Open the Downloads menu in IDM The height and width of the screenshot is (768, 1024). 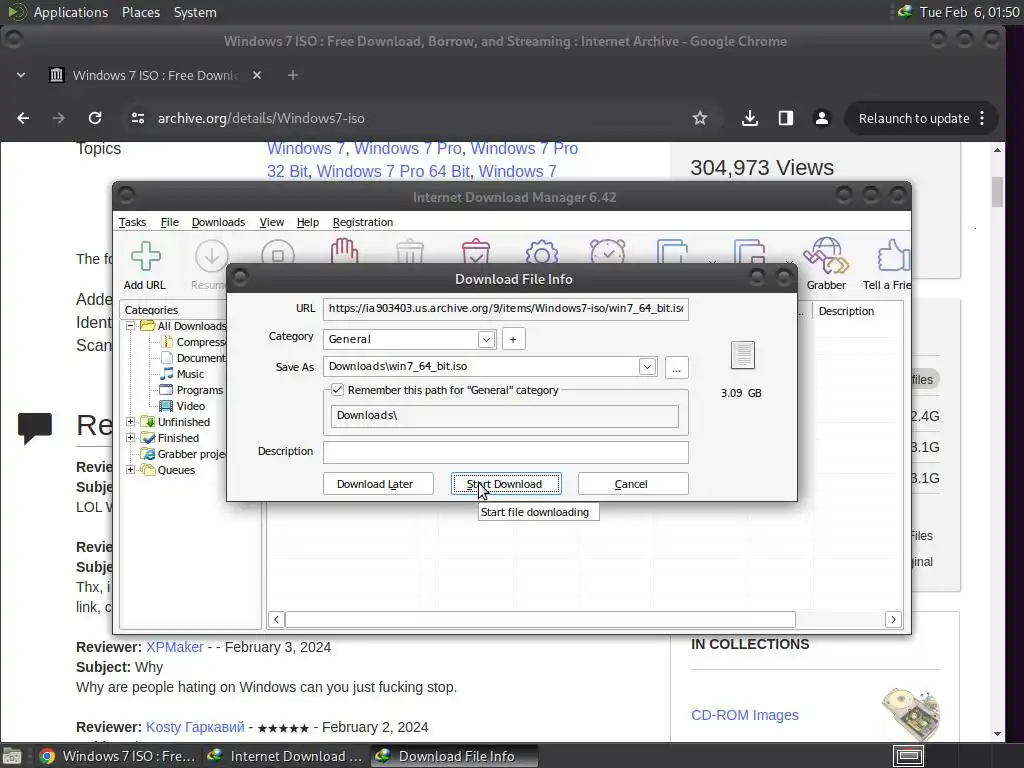(218, 222)
